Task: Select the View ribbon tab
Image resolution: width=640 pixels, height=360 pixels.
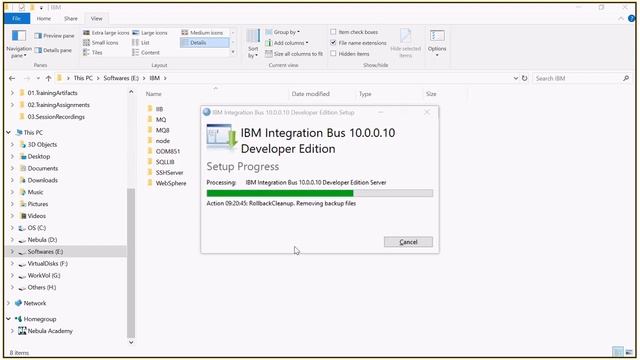Action: [x=97, y=18]
